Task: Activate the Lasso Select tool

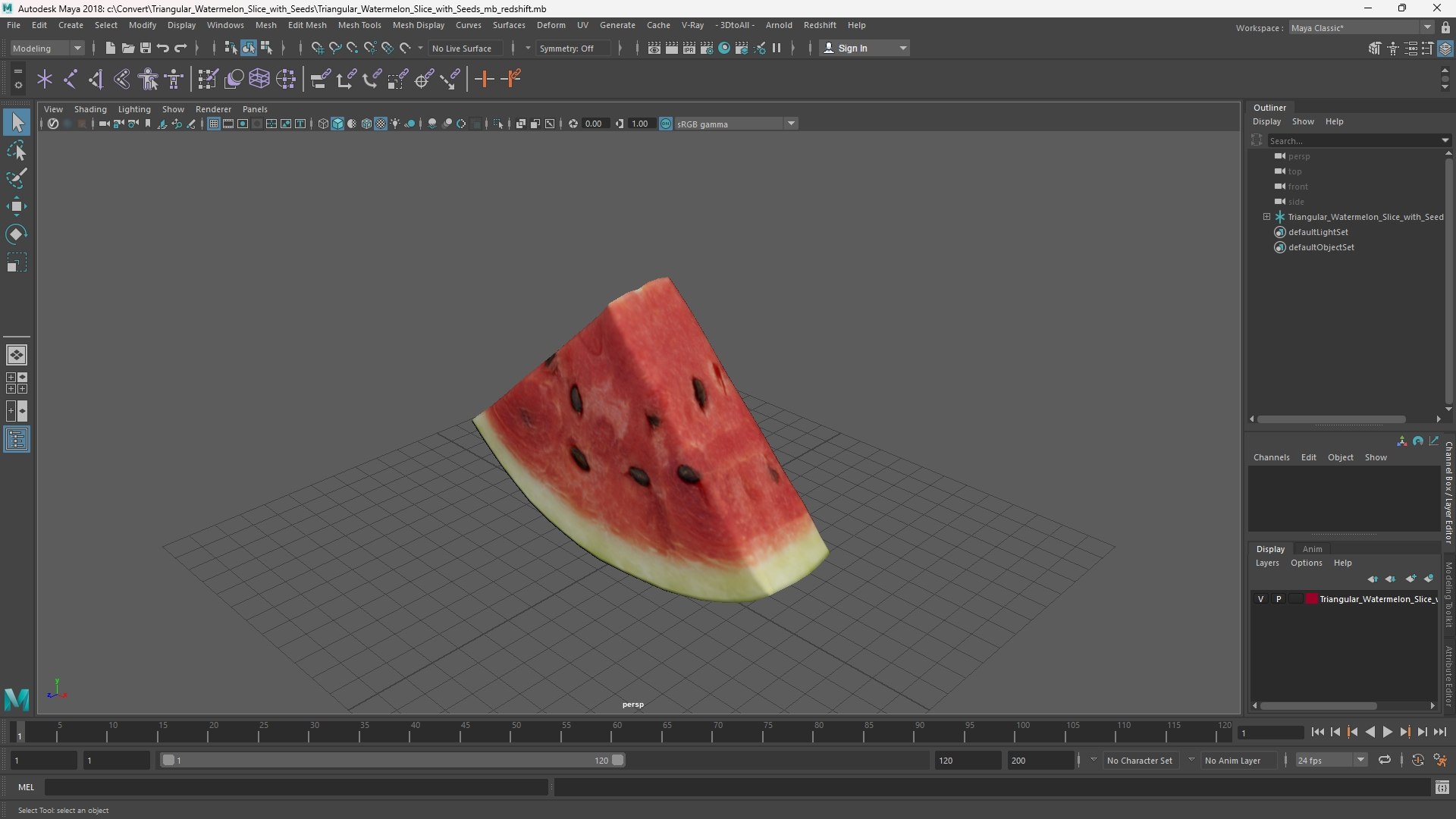Action: coord(17,150)
